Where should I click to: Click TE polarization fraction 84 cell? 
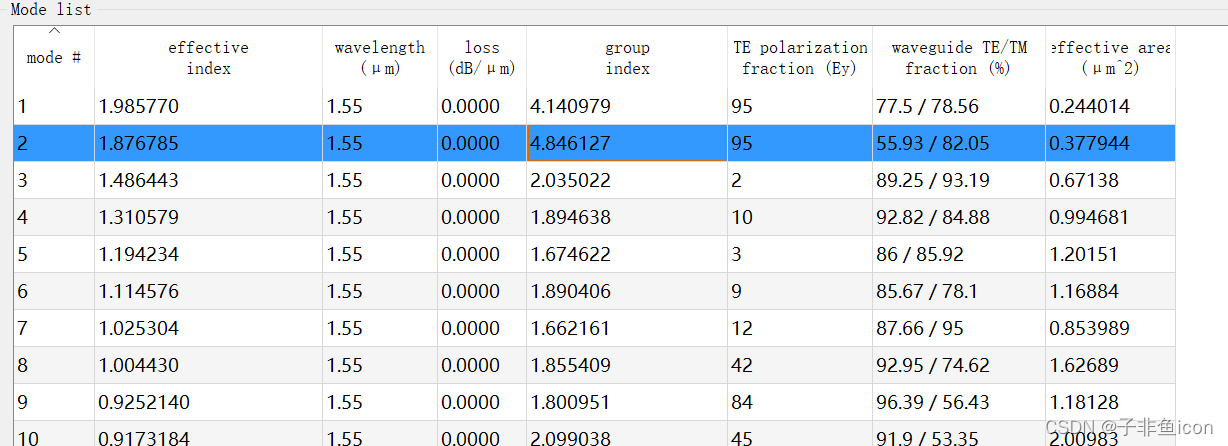[x=800, y=402]
